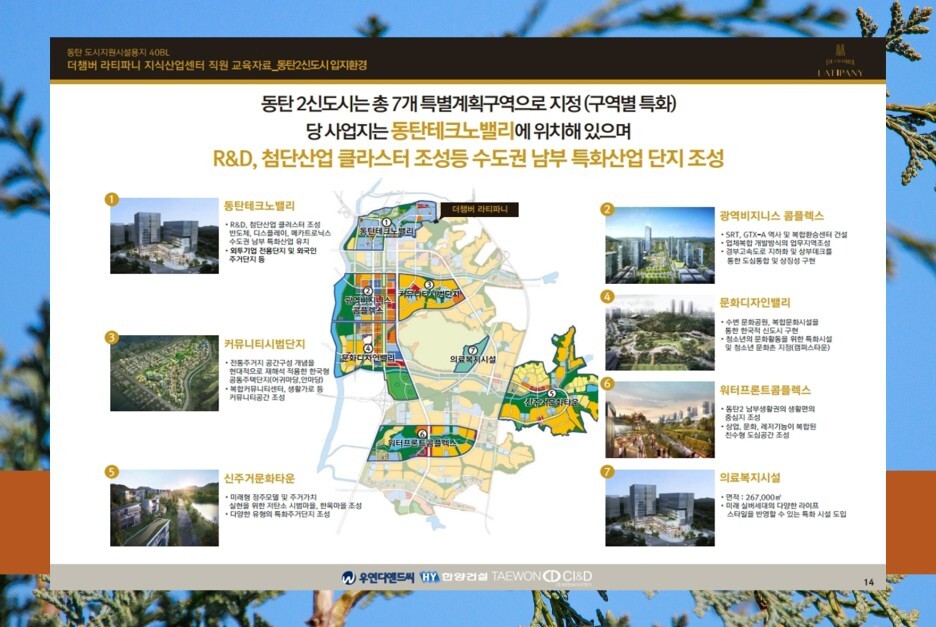Click the 동탄 2신도시는 총 7개 headline
The height and width of the screenshot is (627, 936).
pyautogui.click(x=468, y=104)
